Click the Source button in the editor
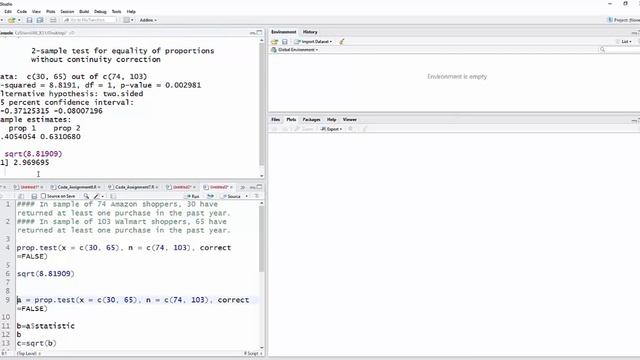The image size is (640, 360). click(231, 196)
